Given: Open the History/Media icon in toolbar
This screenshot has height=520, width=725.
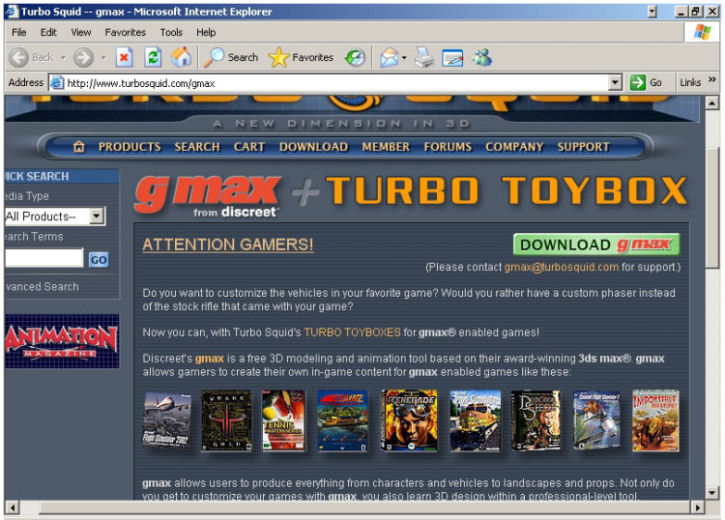Looking at the screenshot, I should coord(355,58).
